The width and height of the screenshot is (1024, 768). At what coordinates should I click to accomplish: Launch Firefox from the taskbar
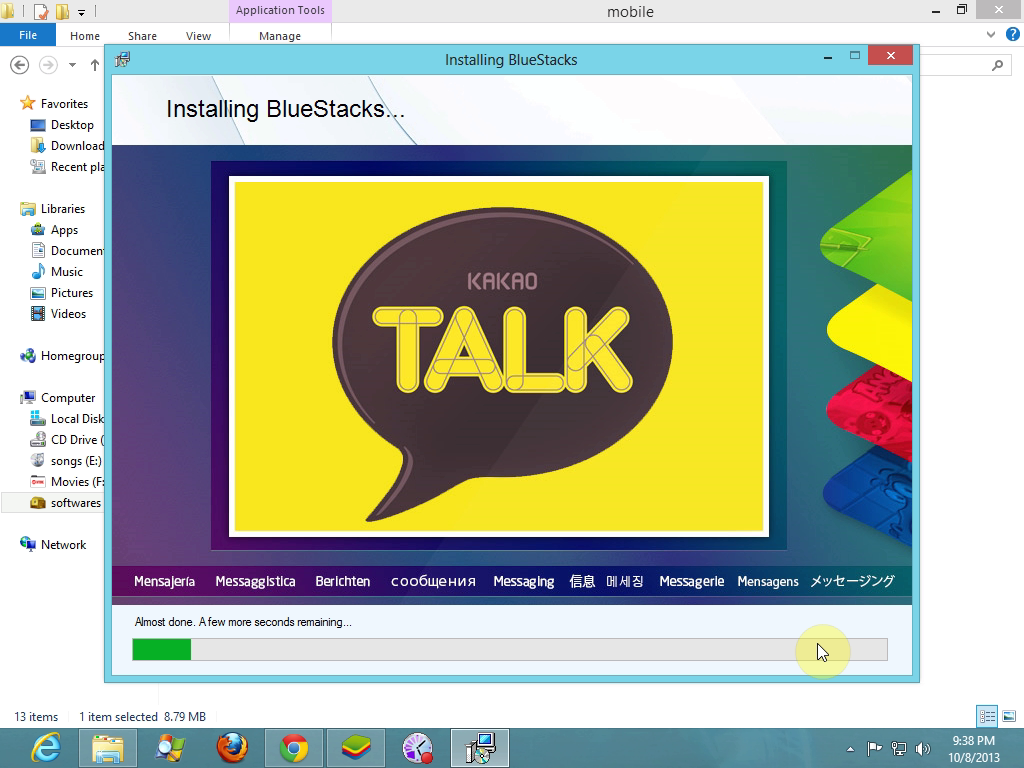click(x=232, y=748)
